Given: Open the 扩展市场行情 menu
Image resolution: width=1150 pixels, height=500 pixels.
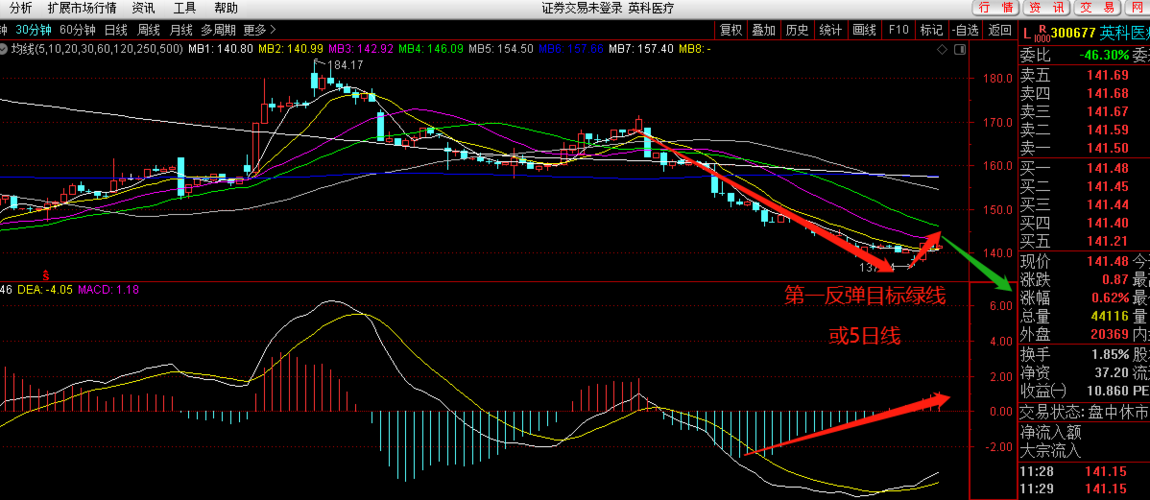Looking at the screenshot, I should click(81, 8).
